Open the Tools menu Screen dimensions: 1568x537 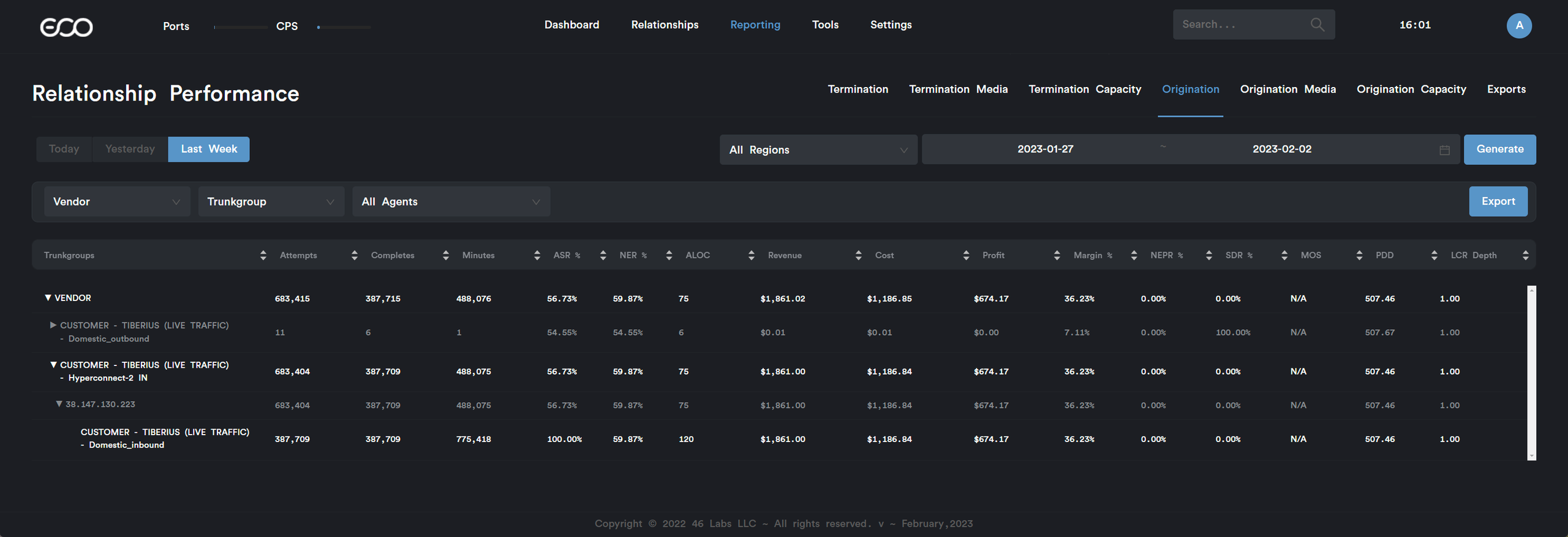coord(825,25)
